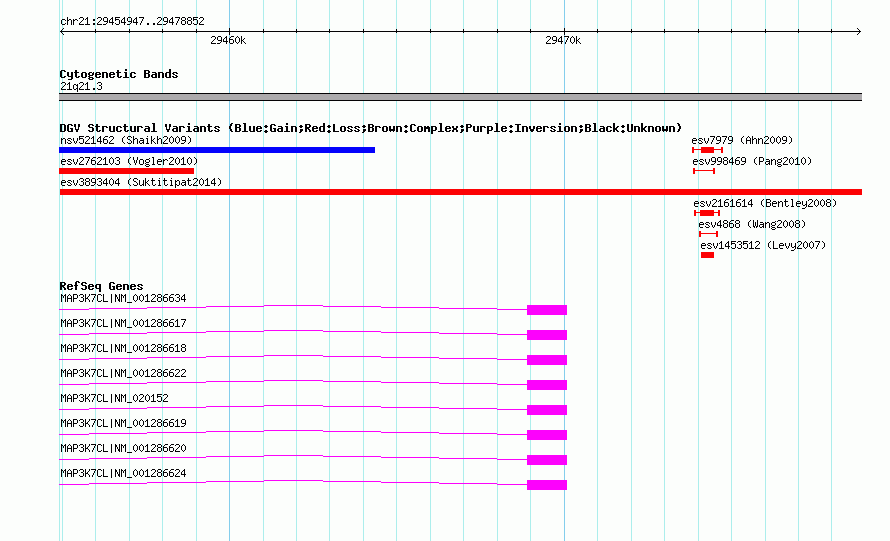Viewport: 890px width, 541px height.
Task: Open the esv1453512 (Levy2007) label
Action: pyautogui.click(x=763, y=245)
